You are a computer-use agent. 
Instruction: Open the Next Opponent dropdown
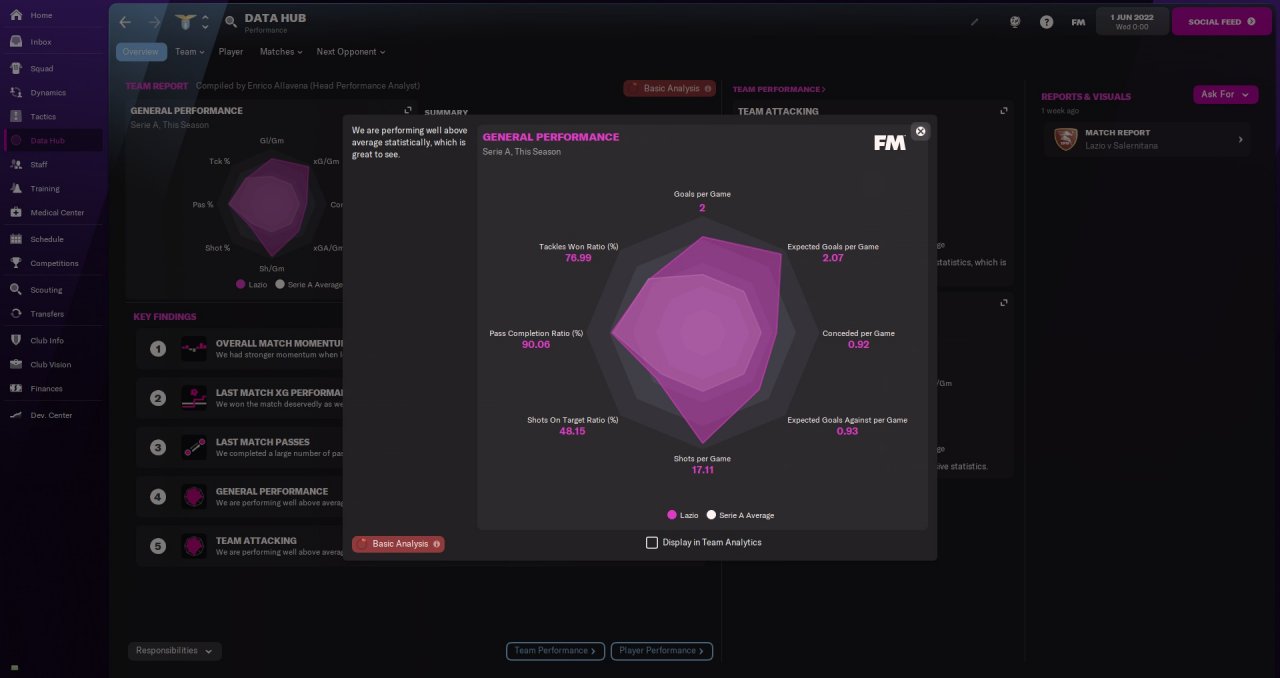coord(351,52)
